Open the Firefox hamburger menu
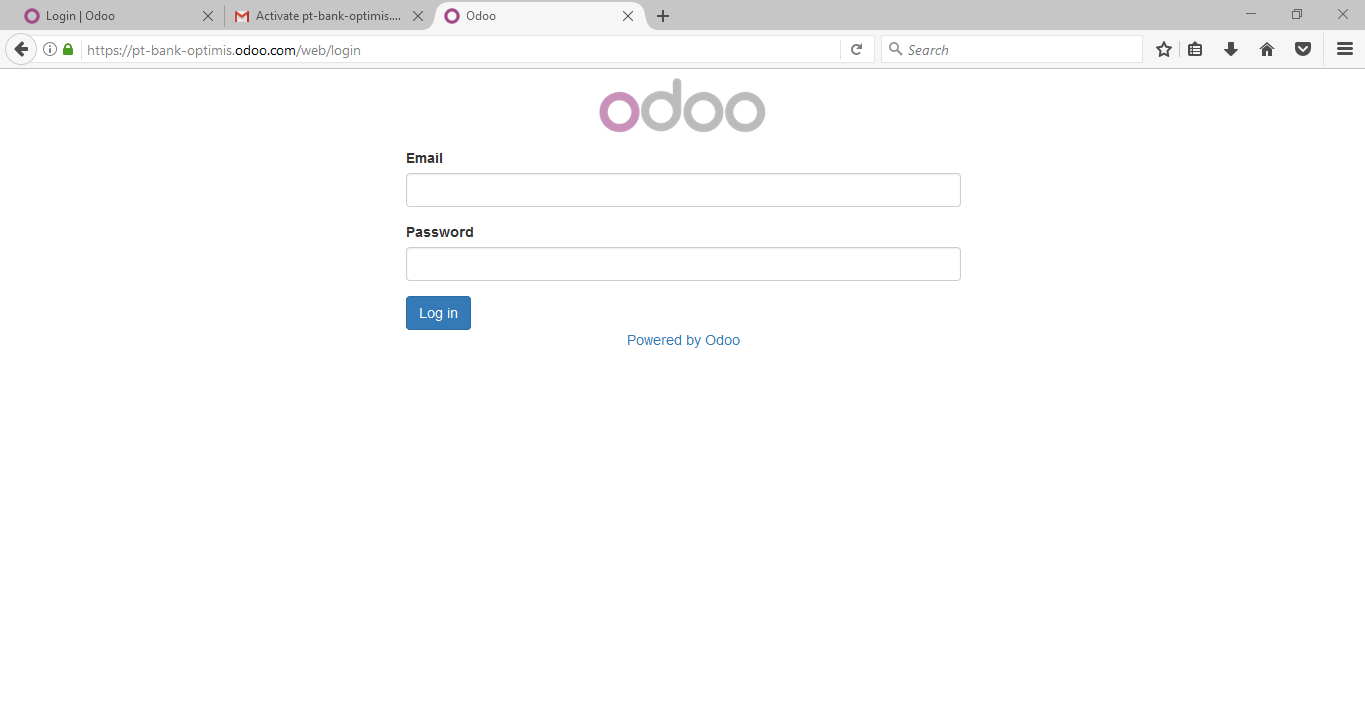Screen dimensions: 1365x720 click(1345, 49)
